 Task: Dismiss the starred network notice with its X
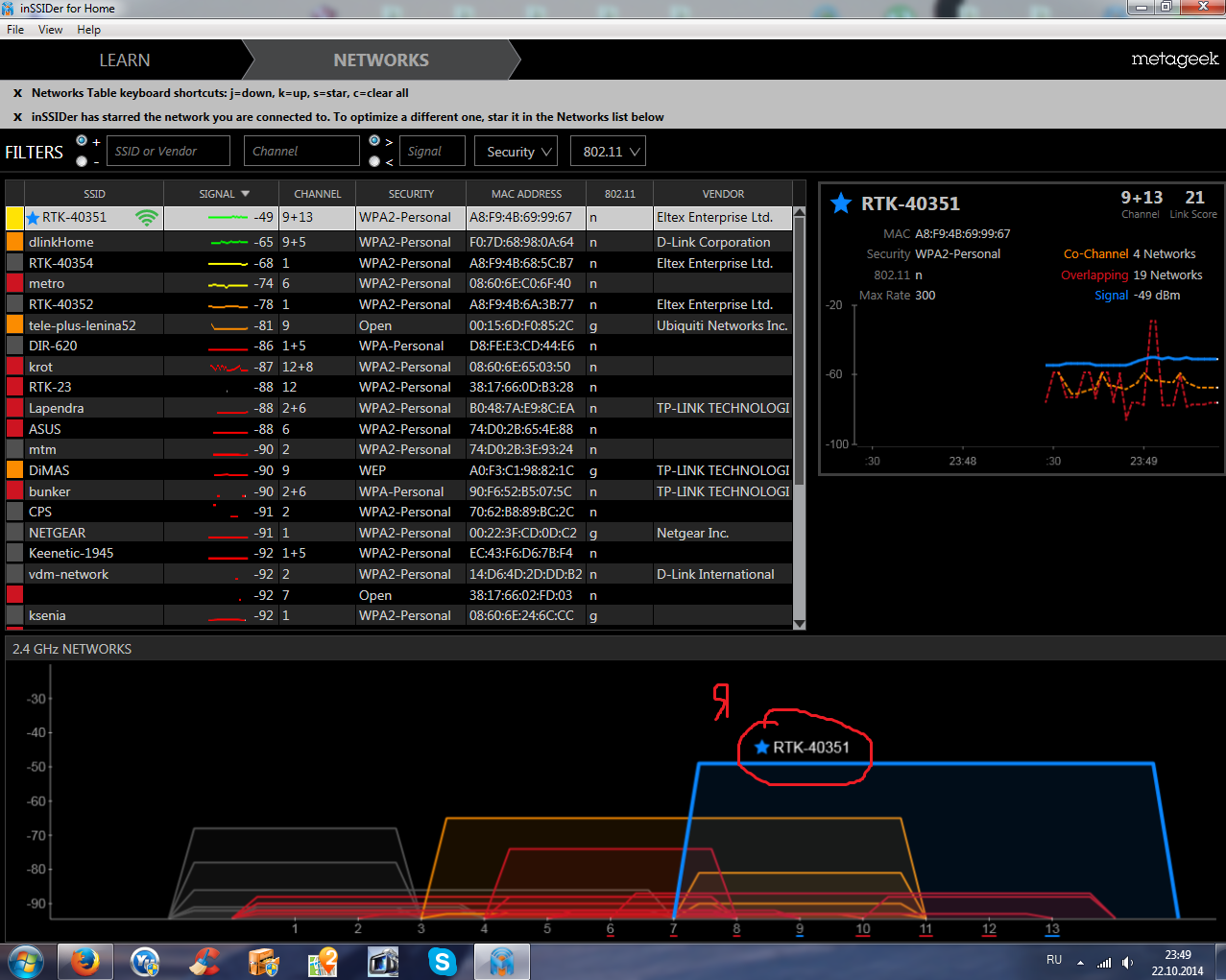(x=17, y=117)
